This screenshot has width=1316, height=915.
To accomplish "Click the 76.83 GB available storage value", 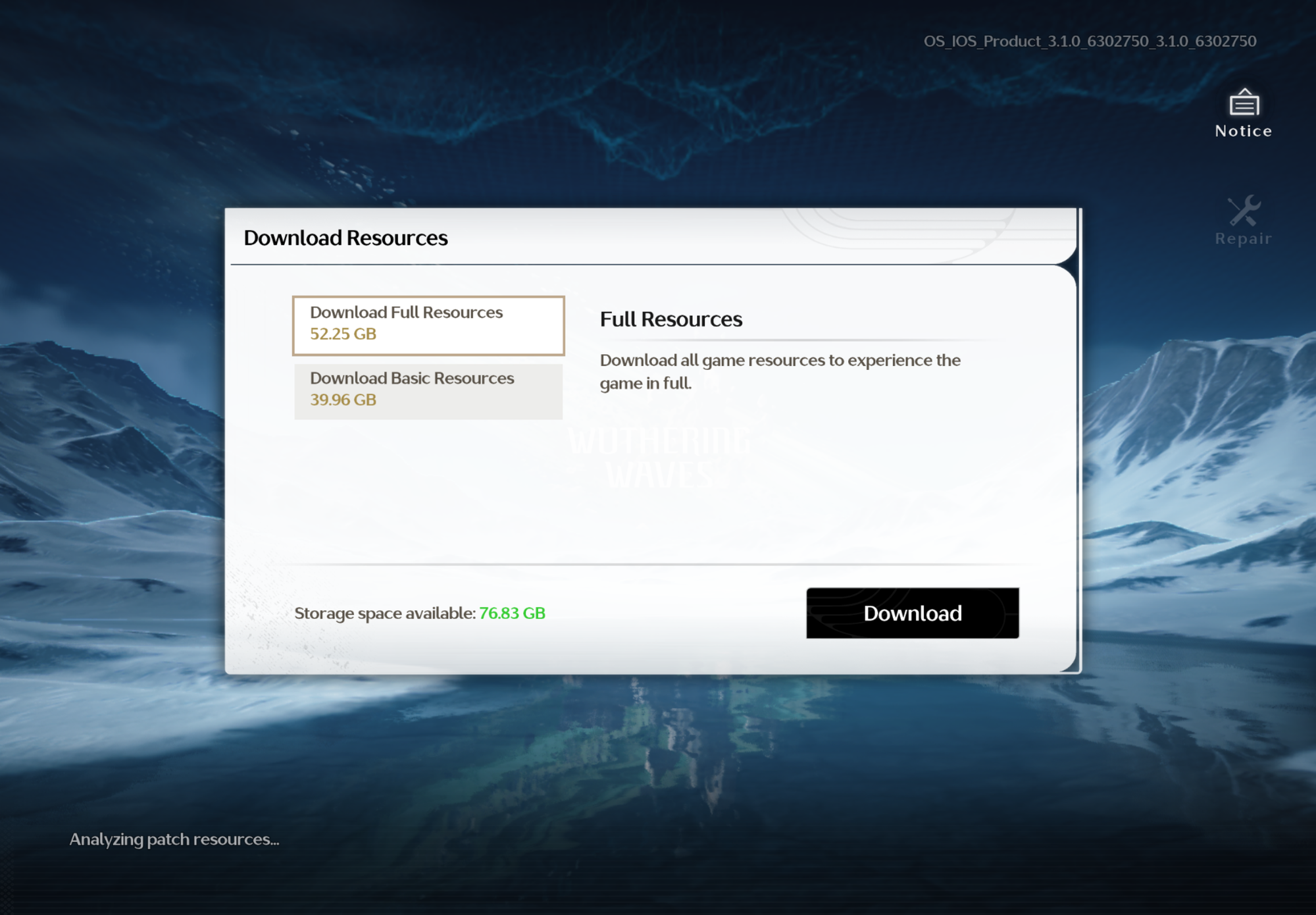I will pos(512,613).
